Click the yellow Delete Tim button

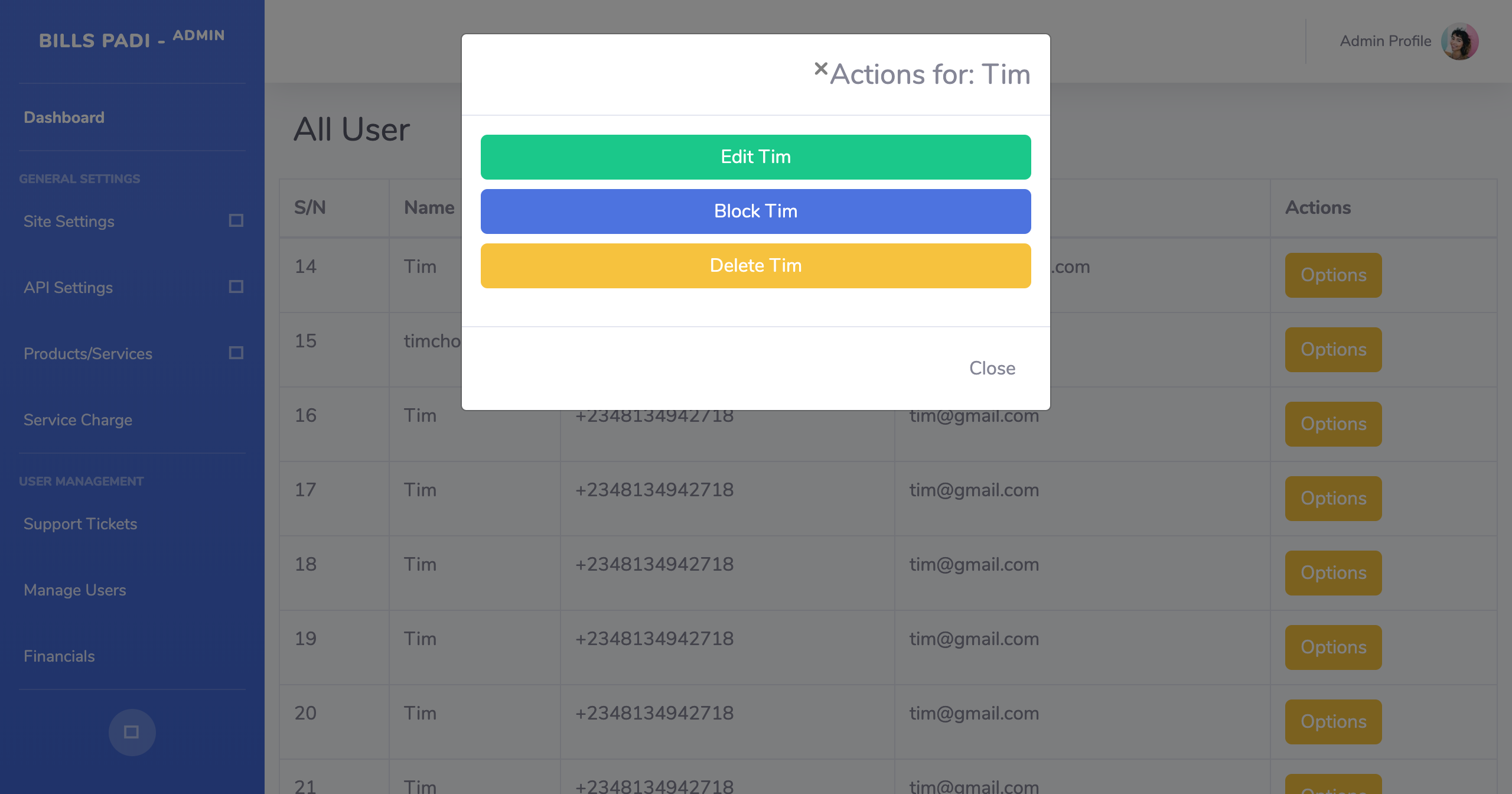click(x=755, y=266)
